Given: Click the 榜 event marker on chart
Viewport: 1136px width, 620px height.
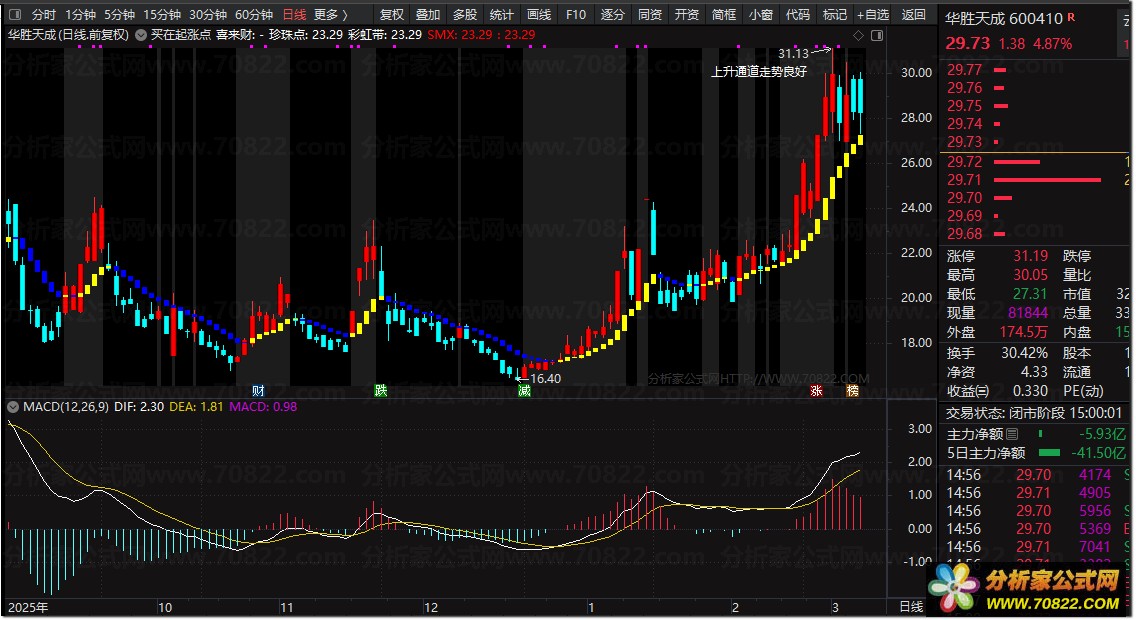Looking at the screenshot, I should pos(852,390).
